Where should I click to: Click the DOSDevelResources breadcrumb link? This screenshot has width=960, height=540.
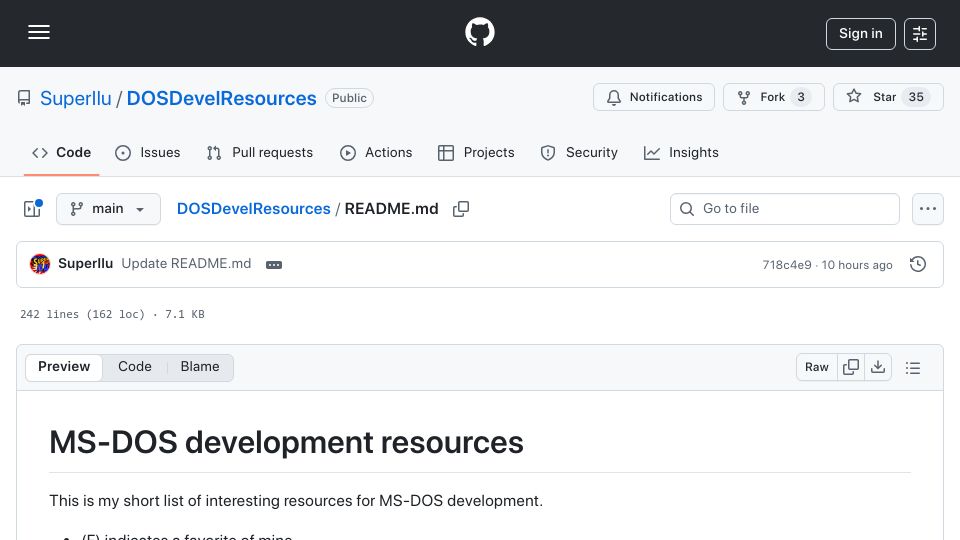pos(253,209)
